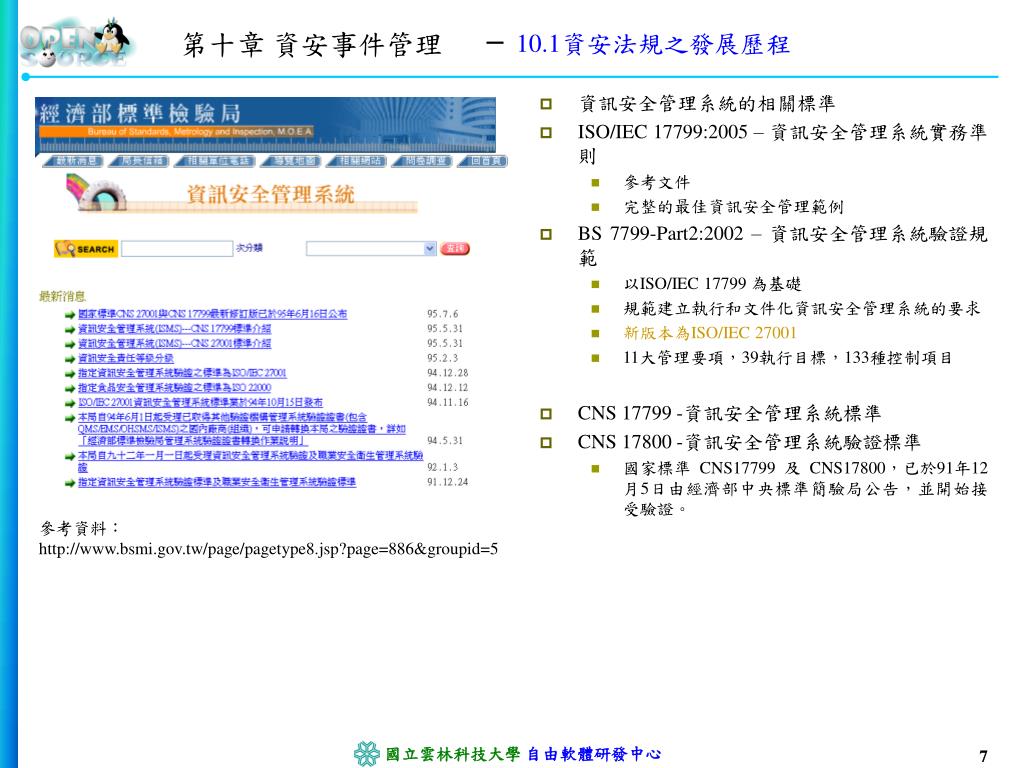Click green arrow beside 本局自九十二年一月一日 item

70,456
